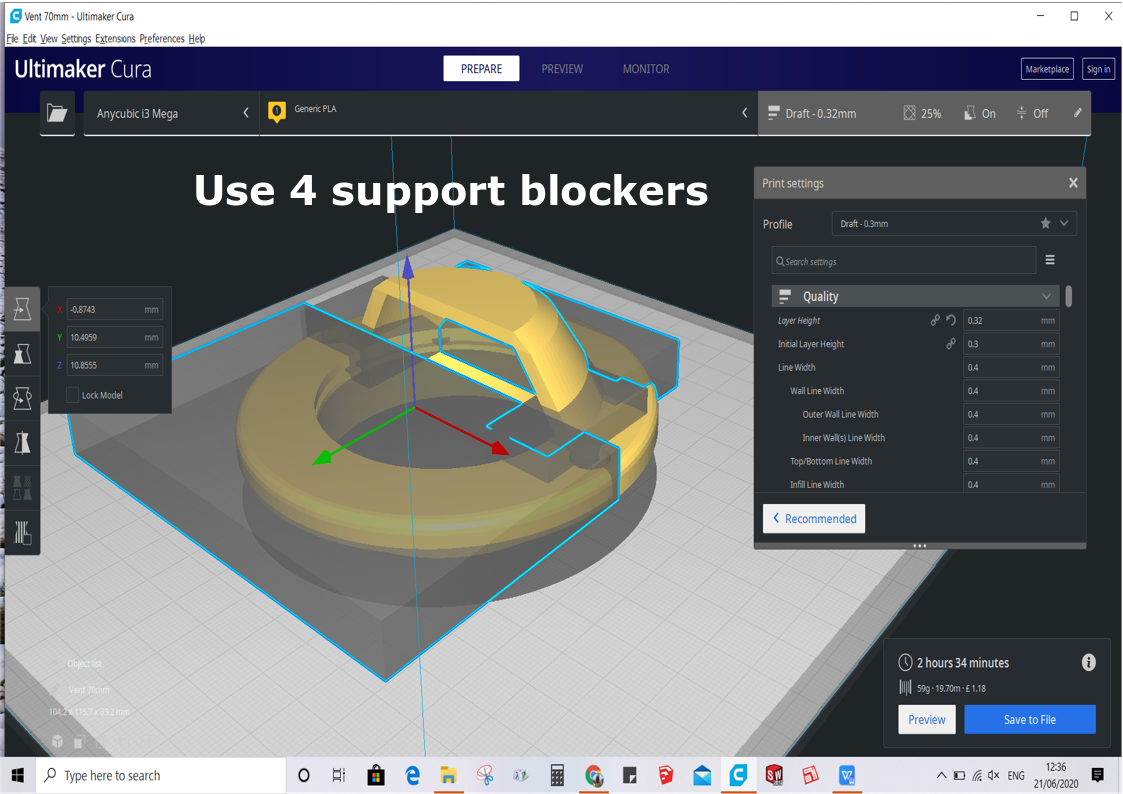Viewport: 1123px width, 794px height.
Task: Click the Initial Layer Height link icon
Action: pyautogui.click(x=950, y=344)
